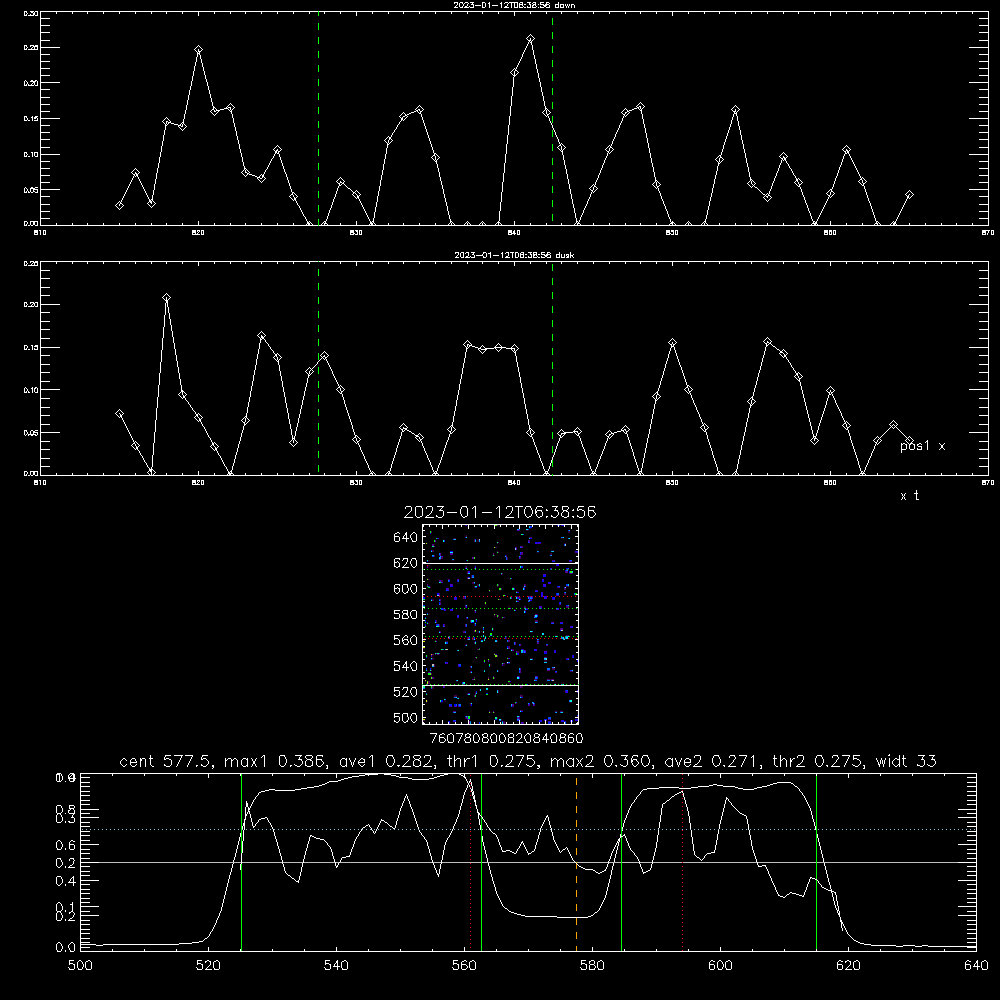Click the dawn plot title at top

click(514, 5)
